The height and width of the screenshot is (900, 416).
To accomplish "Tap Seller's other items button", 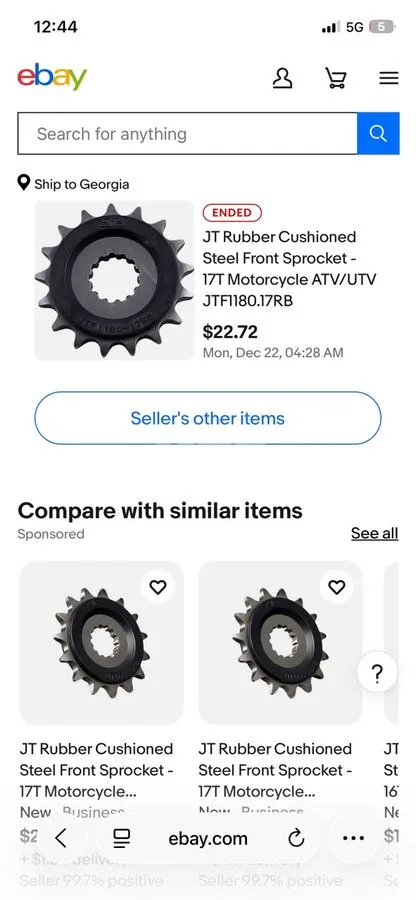I will click(x=208, y=418).
